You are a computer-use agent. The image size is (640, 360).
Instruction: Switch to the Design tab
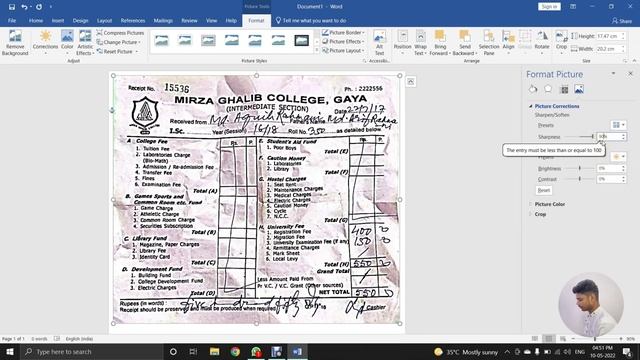click(x=80, y=20)
